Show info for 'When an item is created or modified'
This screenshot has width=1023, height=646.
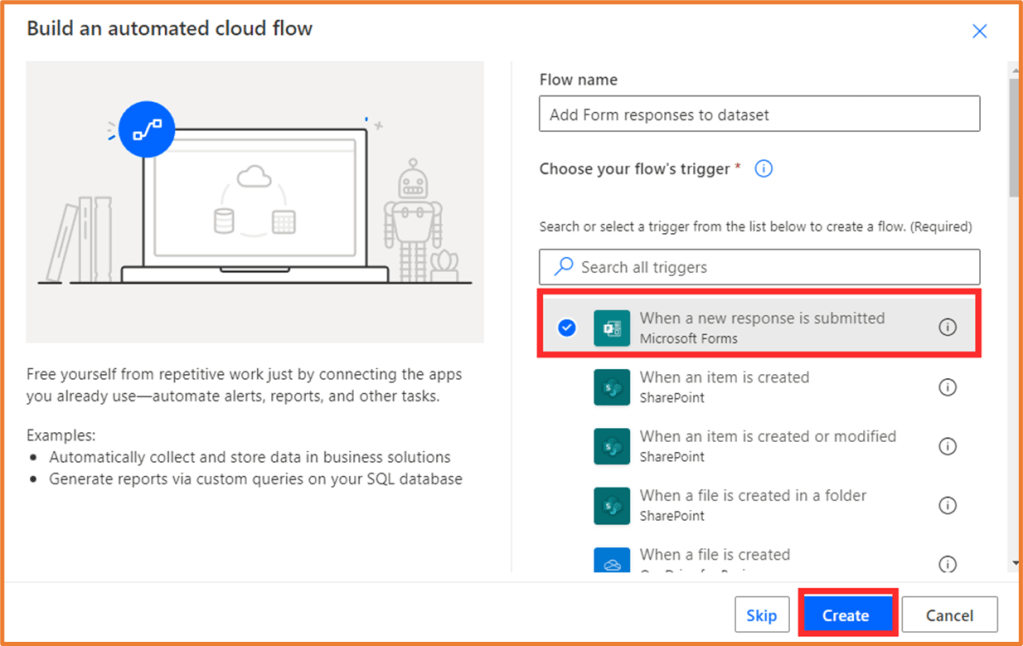point(947,446)
